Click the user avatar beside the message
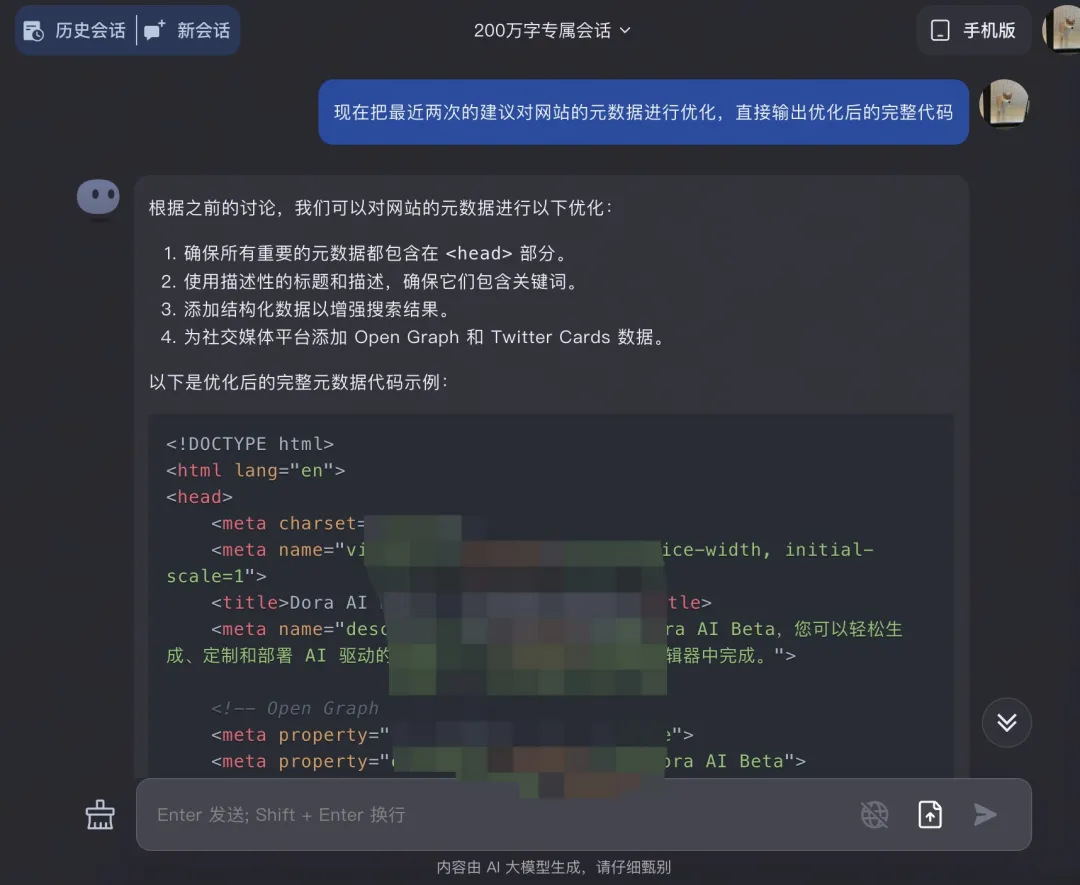1080x885 pixels. [1004, 104]
